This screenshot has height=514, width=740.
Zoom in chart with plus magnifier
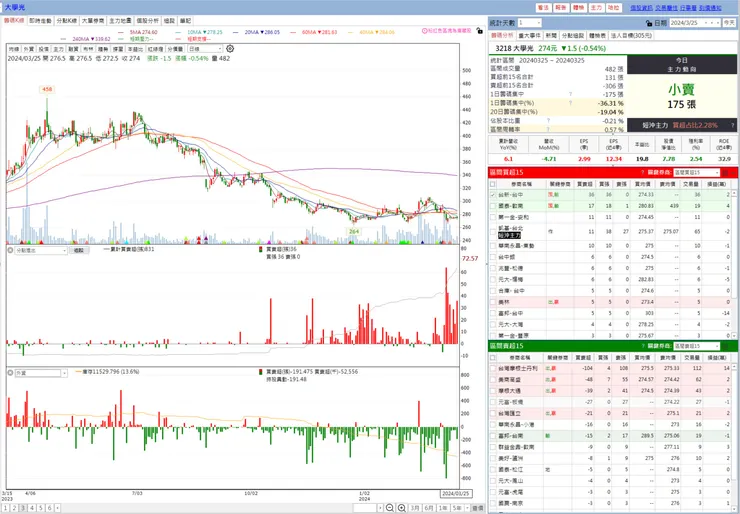(401, 508)
